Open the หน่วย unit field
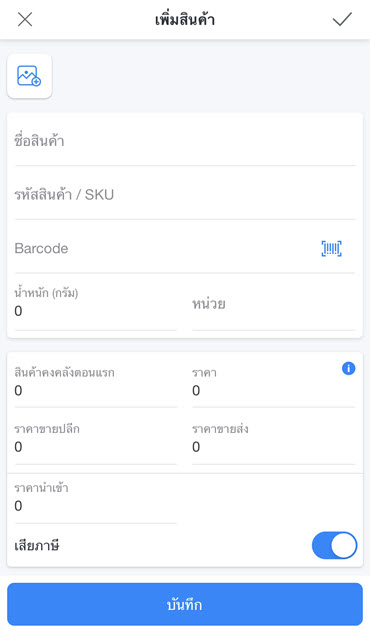Screen dimensions: 370x640 click(x=273, y=304)
